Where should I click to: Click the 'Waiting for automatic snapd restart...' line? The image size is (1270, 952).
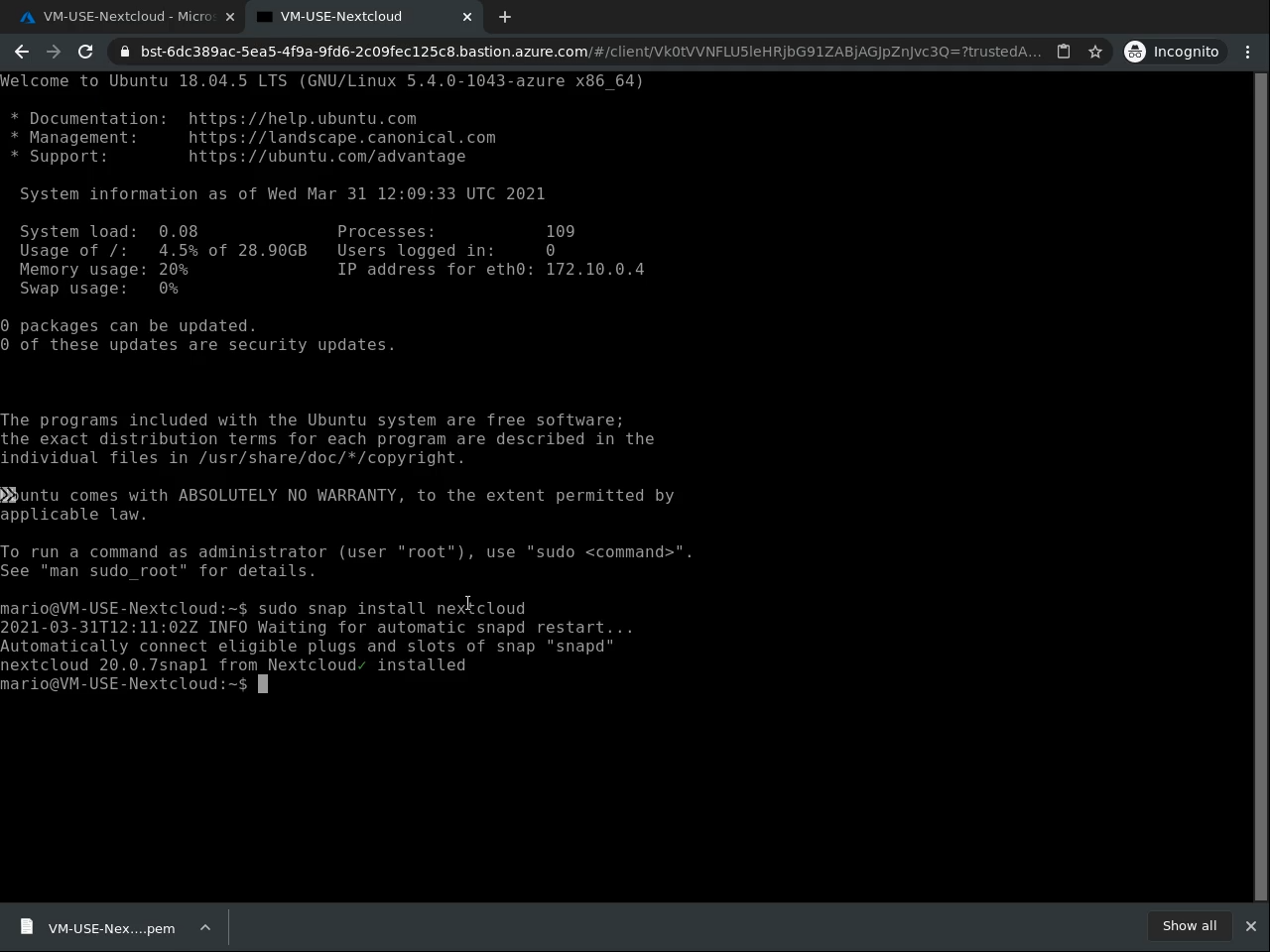tap(317, 627)
